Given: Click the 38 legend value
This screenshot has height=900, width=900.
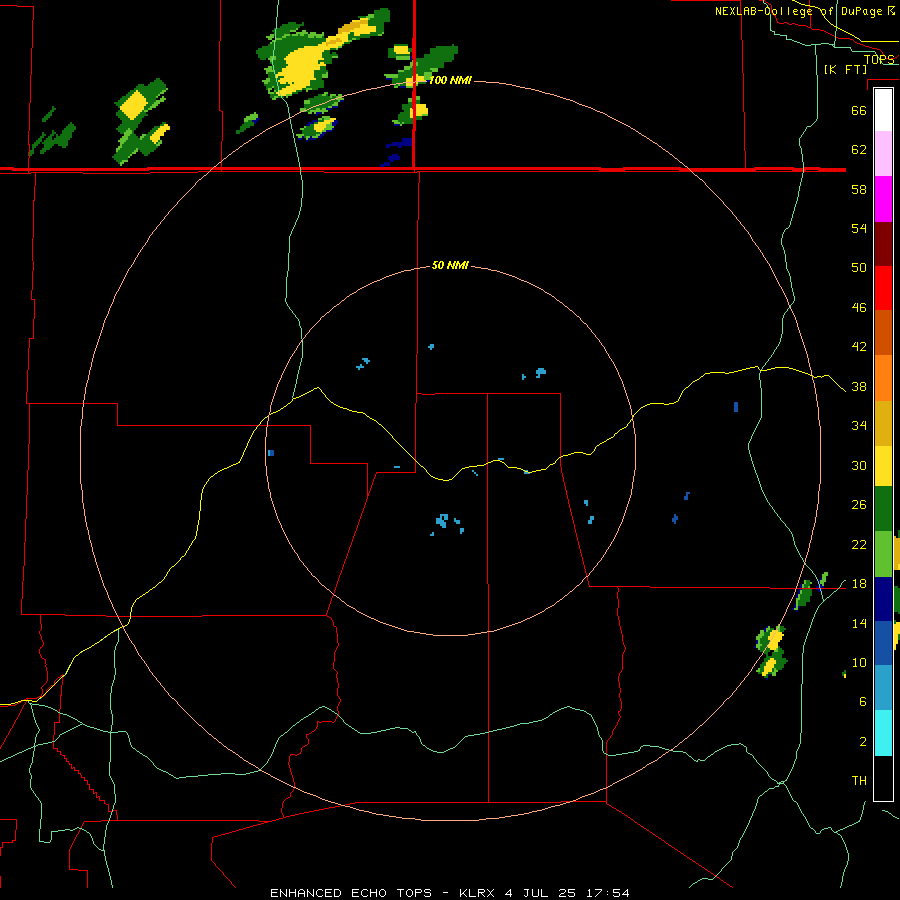Looking at the screenshot, I should (859, 386).
